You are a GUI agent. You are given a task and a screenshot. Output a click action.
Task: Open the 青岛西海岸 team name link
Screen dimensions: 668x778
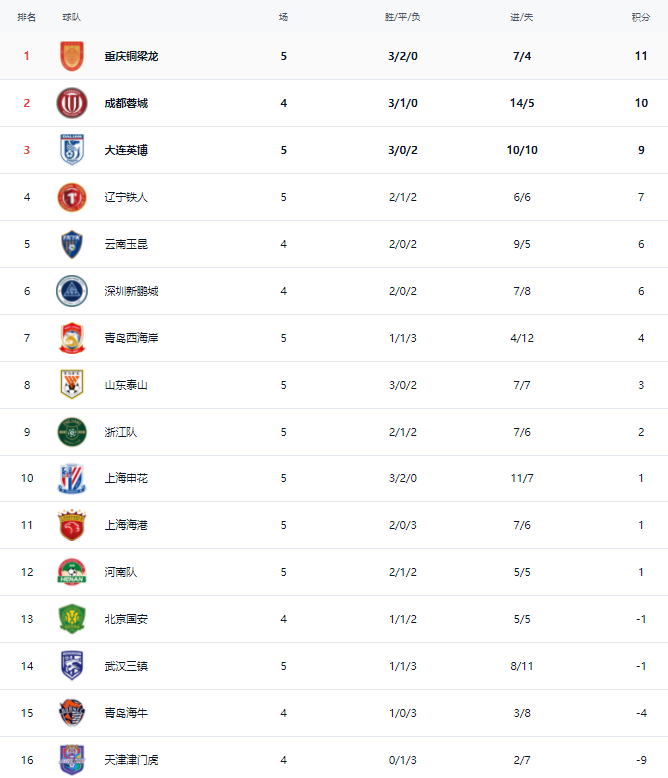[131, 338]
